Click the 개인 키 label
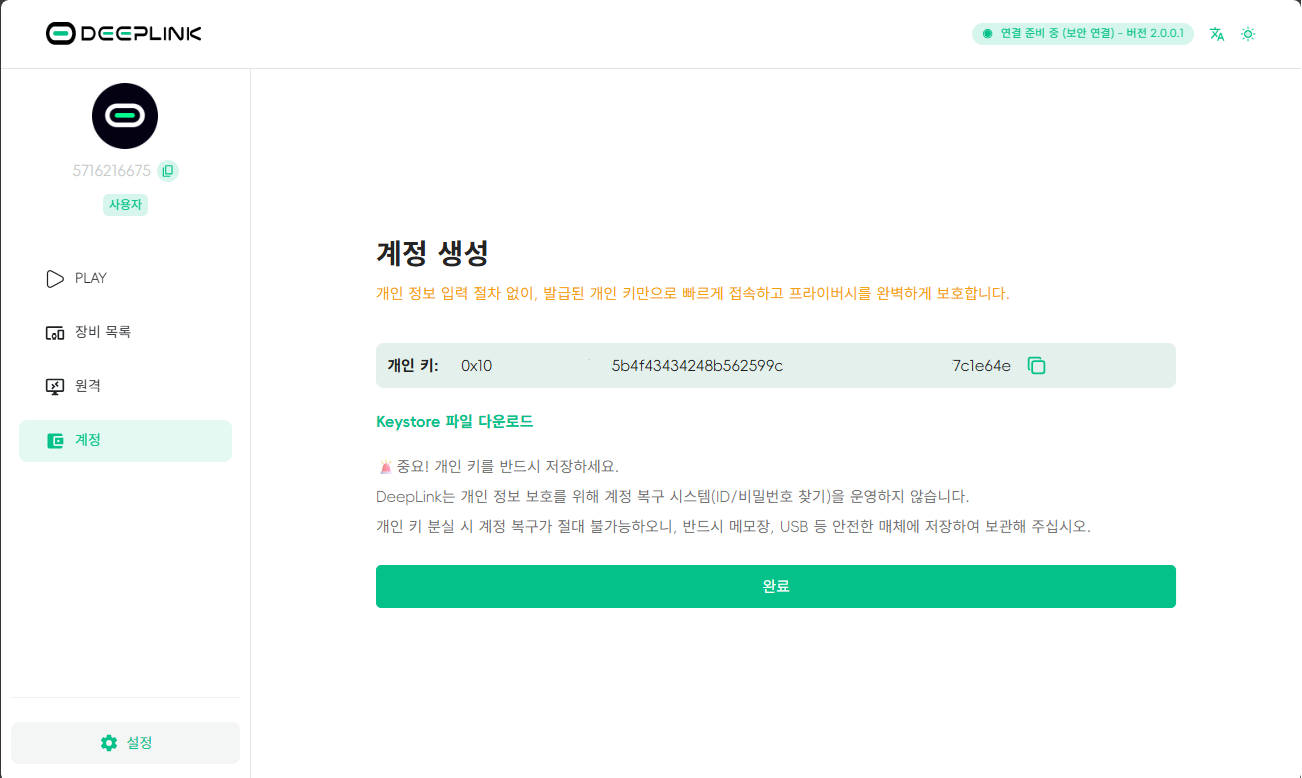 (x=413, y=366)
